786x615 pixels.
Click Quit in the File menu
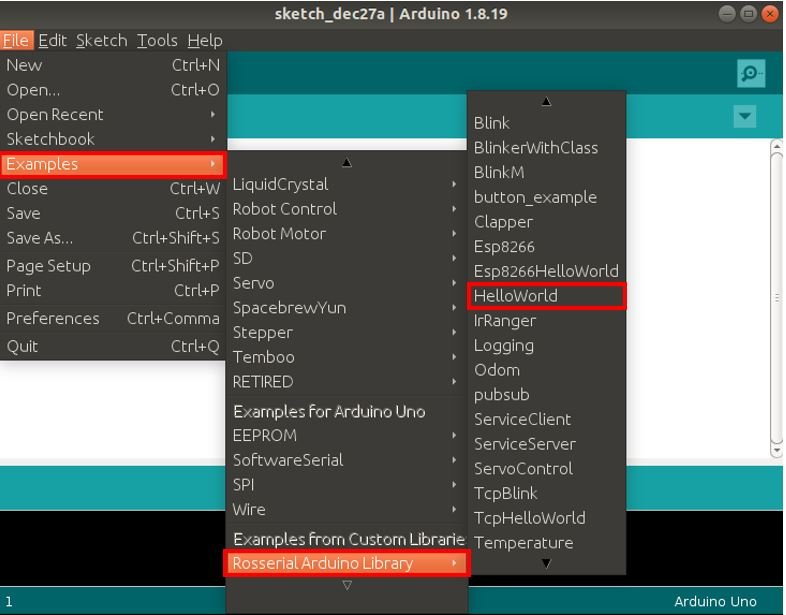point(113,346)
